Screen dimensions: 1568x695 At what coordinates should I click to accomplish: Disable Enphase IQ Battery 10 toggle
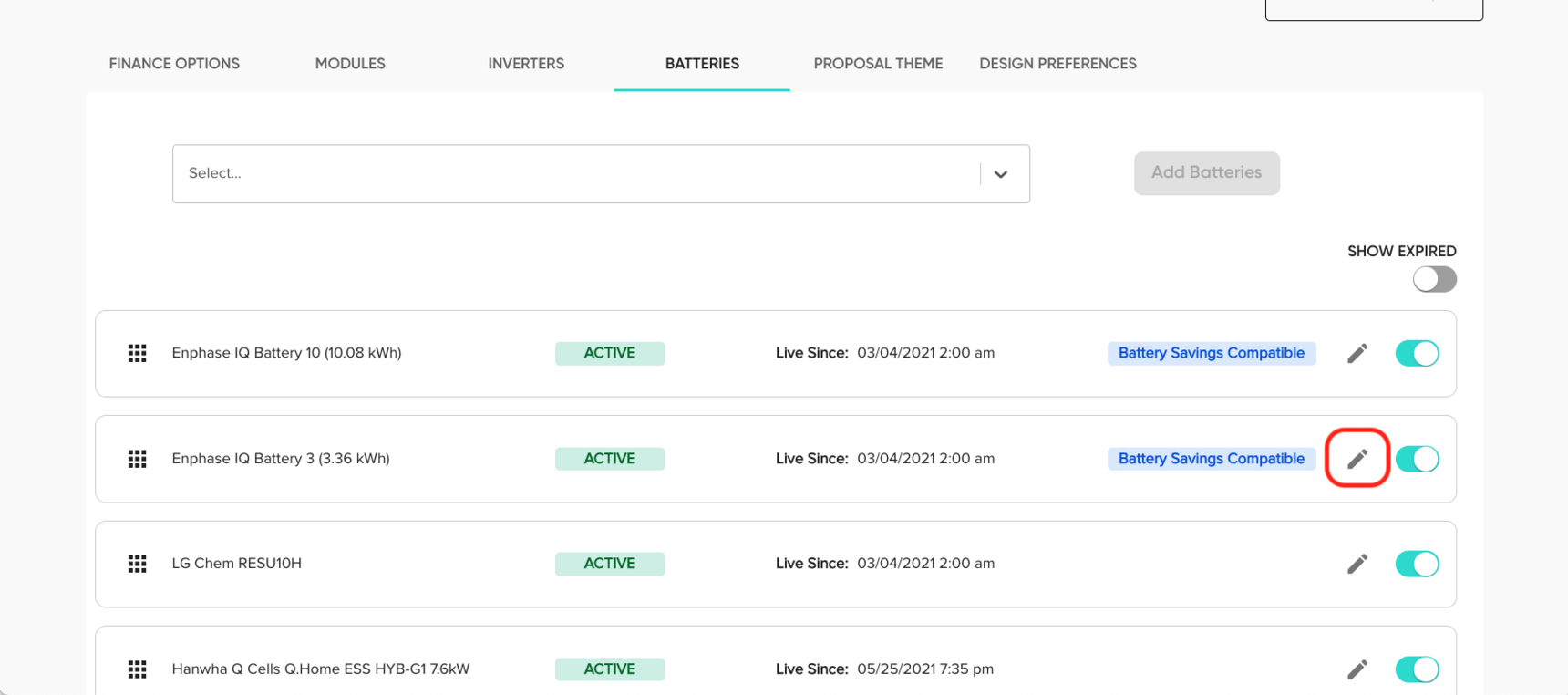coord(1417,353)
